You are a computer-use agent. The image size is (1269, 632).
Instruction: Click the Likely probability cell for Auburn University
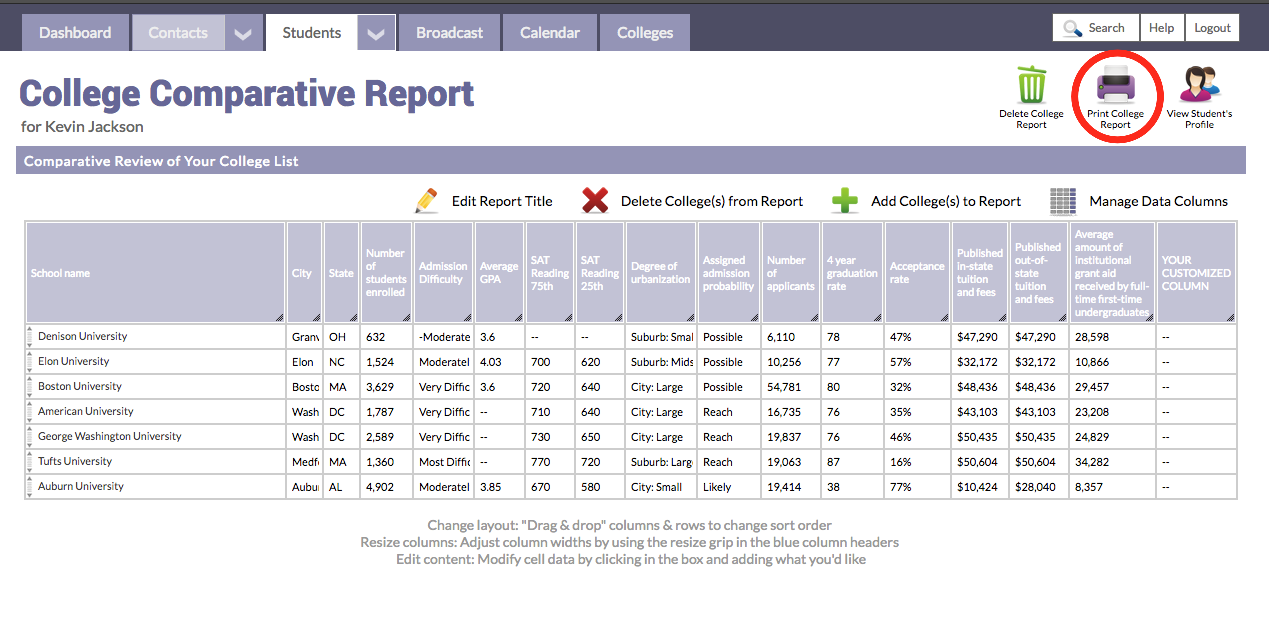(x=729, y=487)
